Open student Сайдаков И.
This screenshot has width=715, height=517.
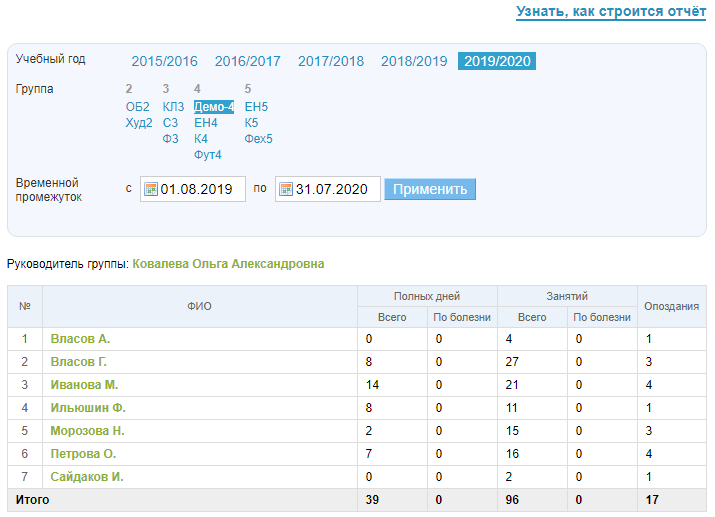[87, 476]
